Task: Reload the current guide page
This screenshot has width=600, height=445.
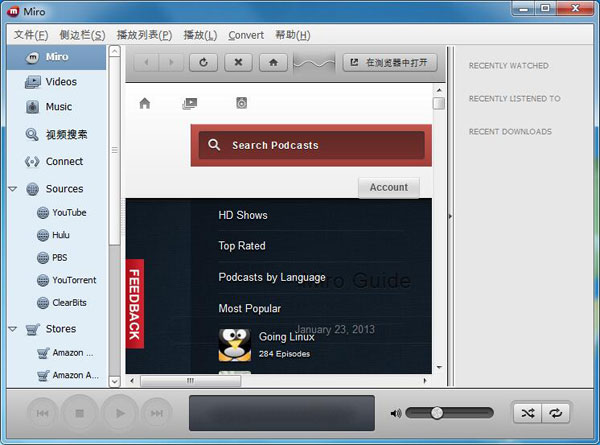Action: [204, 62]
